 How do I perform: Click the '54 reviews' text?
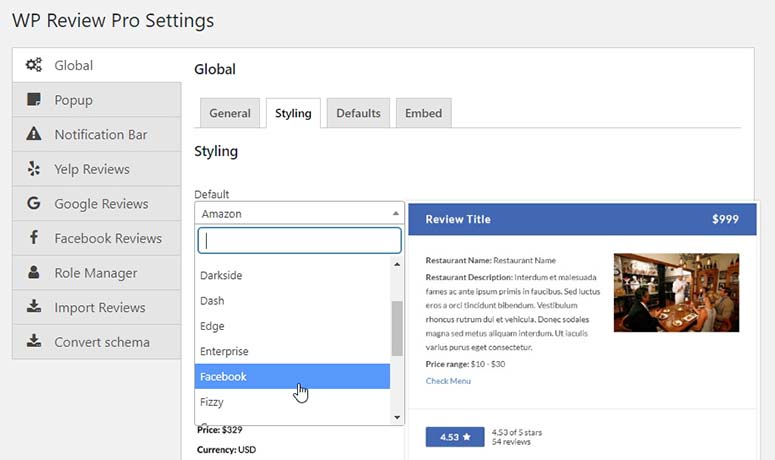coord(511,442)
